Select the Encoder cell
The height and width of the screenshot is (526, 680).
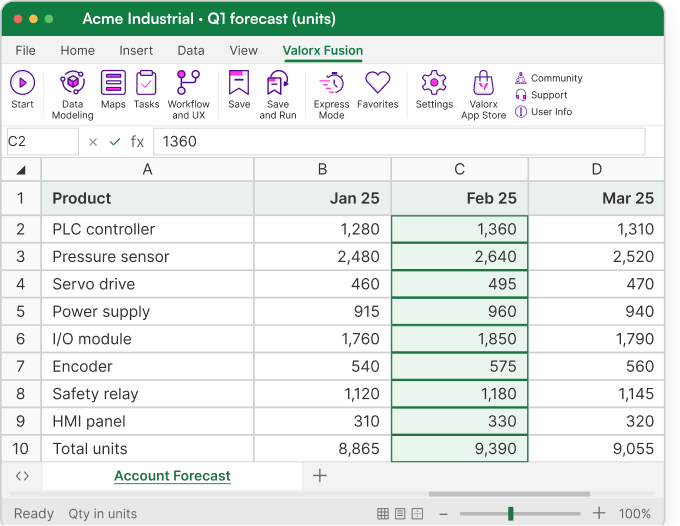[147, 366]
